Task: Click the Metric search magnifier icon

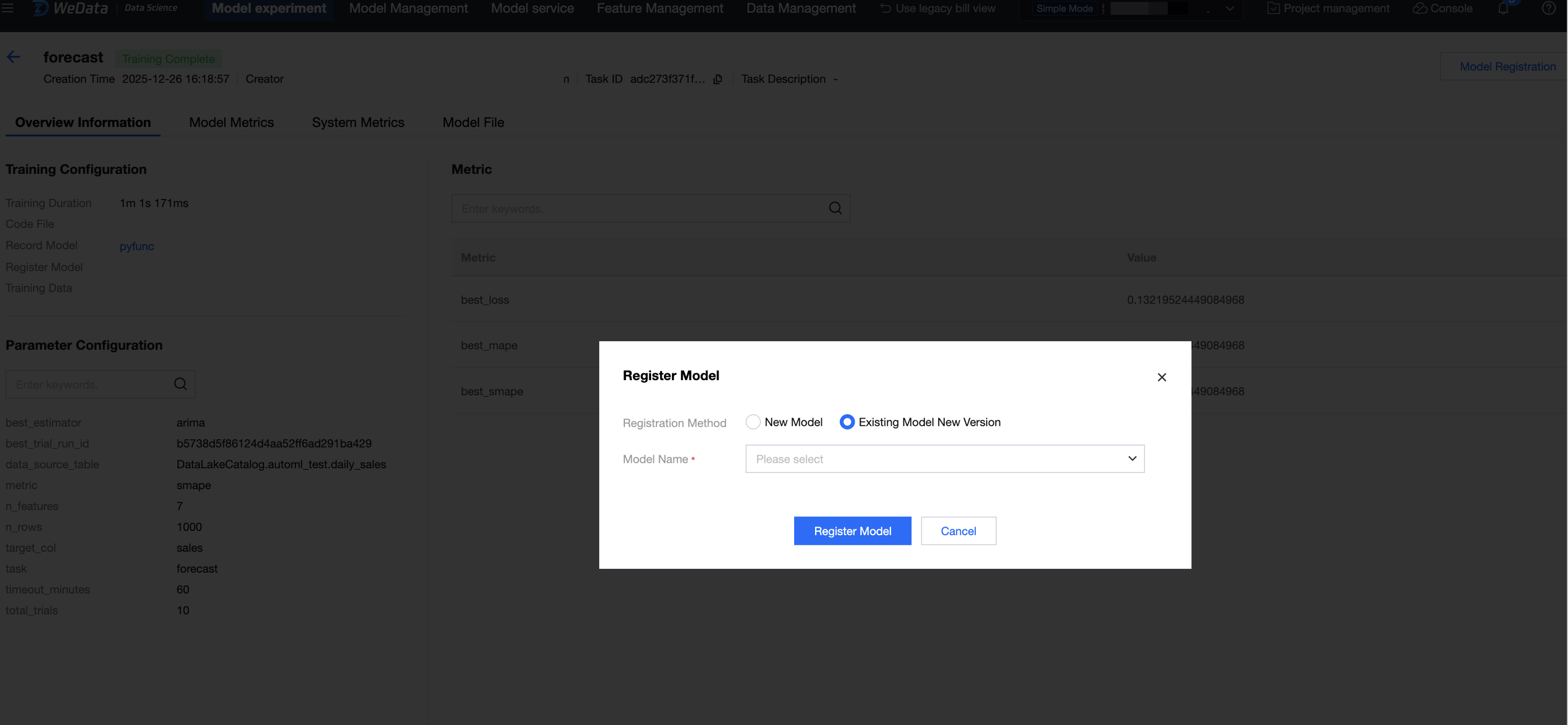Action: pos(835,209)
